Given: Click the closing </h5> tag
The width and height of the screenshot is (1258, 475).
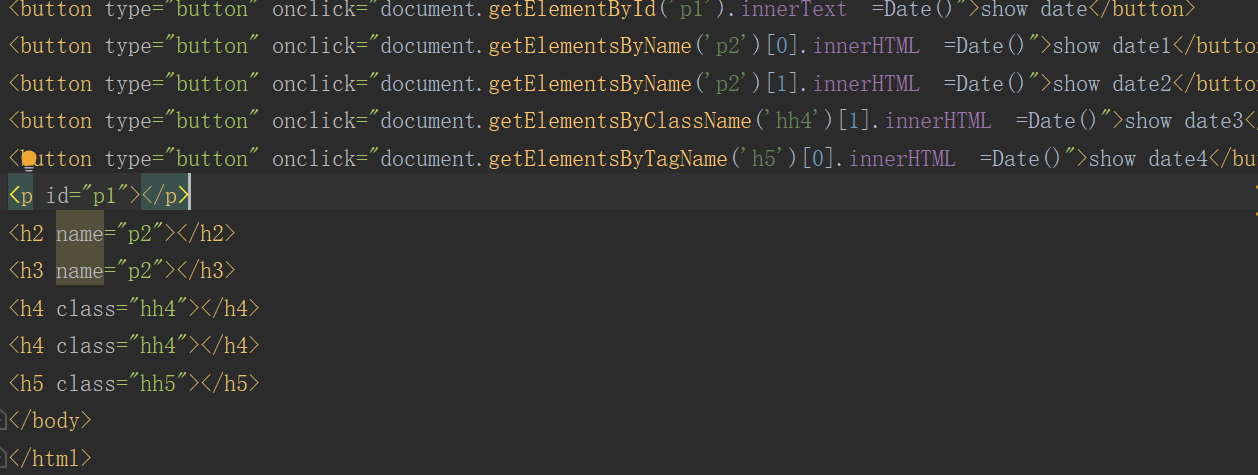Looking at the screenshot, I should tap(230, 383).
